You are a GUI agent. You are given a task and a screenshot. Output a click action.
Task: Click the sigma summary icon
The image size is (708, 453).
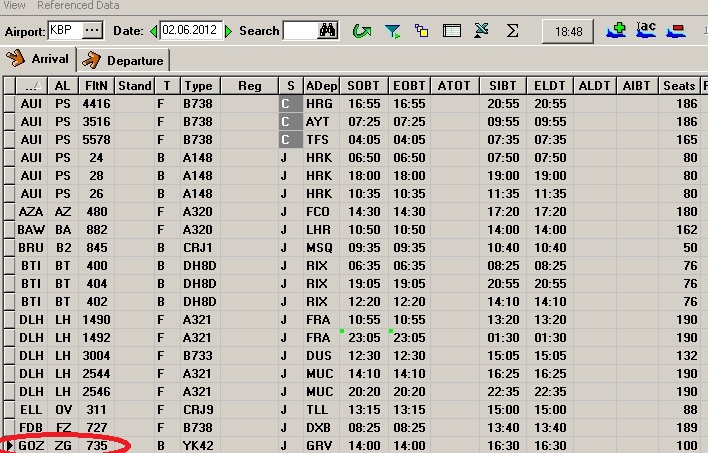click(513, 31)
